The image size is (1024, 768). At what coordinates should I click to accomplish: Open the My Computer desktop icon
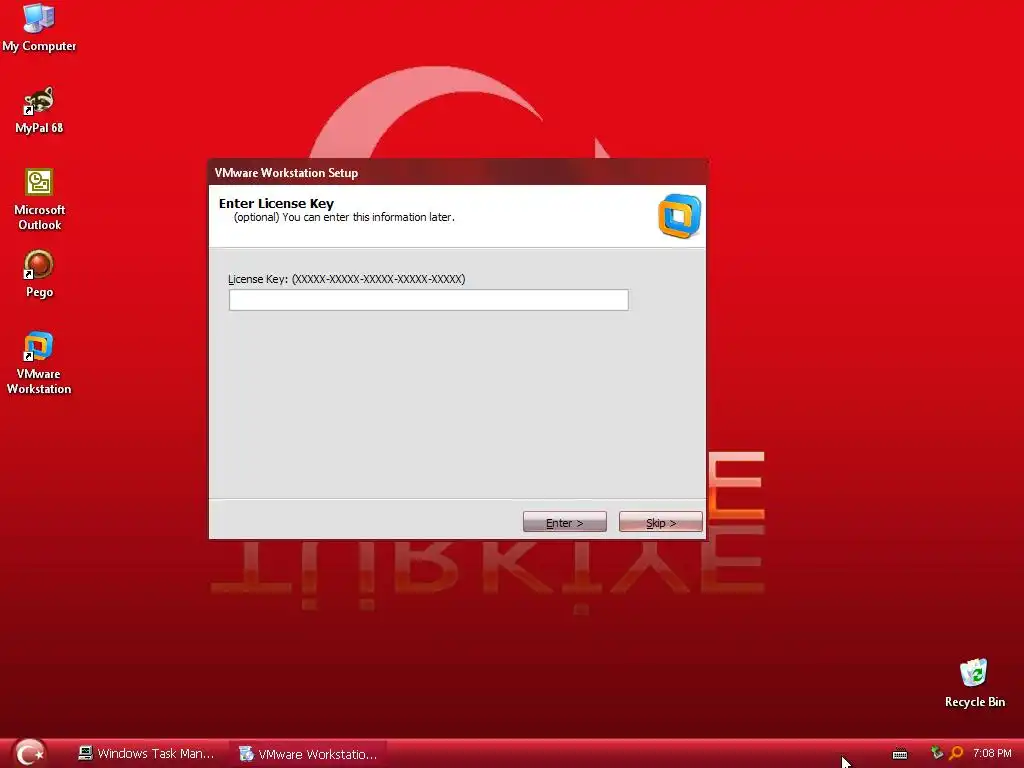pos(39,27)
